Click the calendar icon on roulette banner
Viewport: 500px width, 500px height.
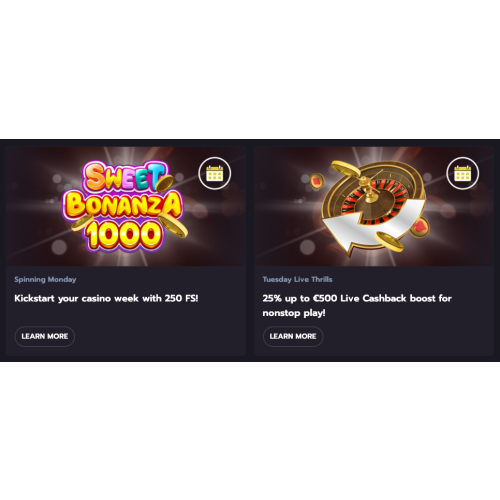click(463, 173)
